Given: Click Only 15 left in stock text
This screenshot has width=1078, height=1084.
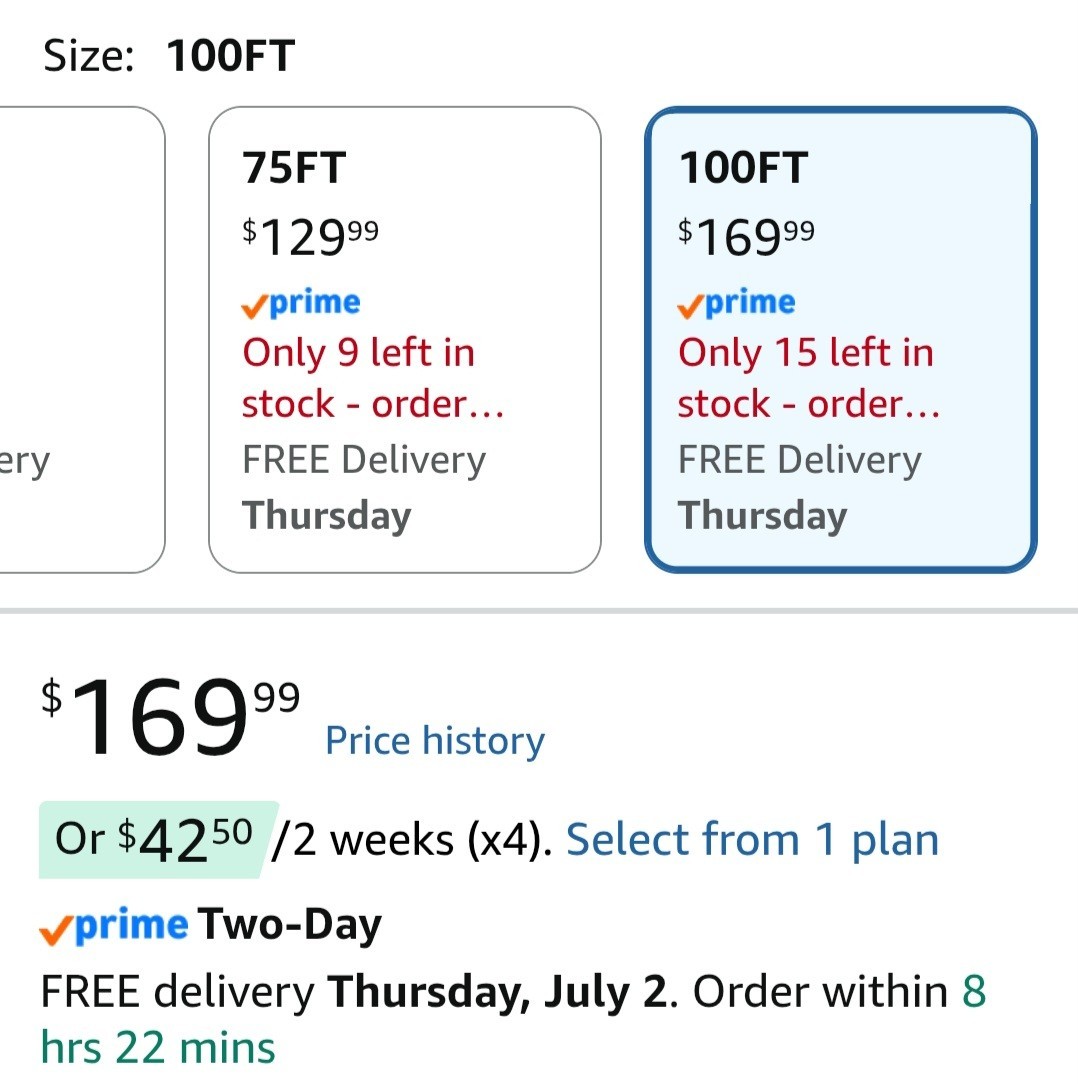Looking at the screenshot, I should pyautogui.click(x=808, y=378).
